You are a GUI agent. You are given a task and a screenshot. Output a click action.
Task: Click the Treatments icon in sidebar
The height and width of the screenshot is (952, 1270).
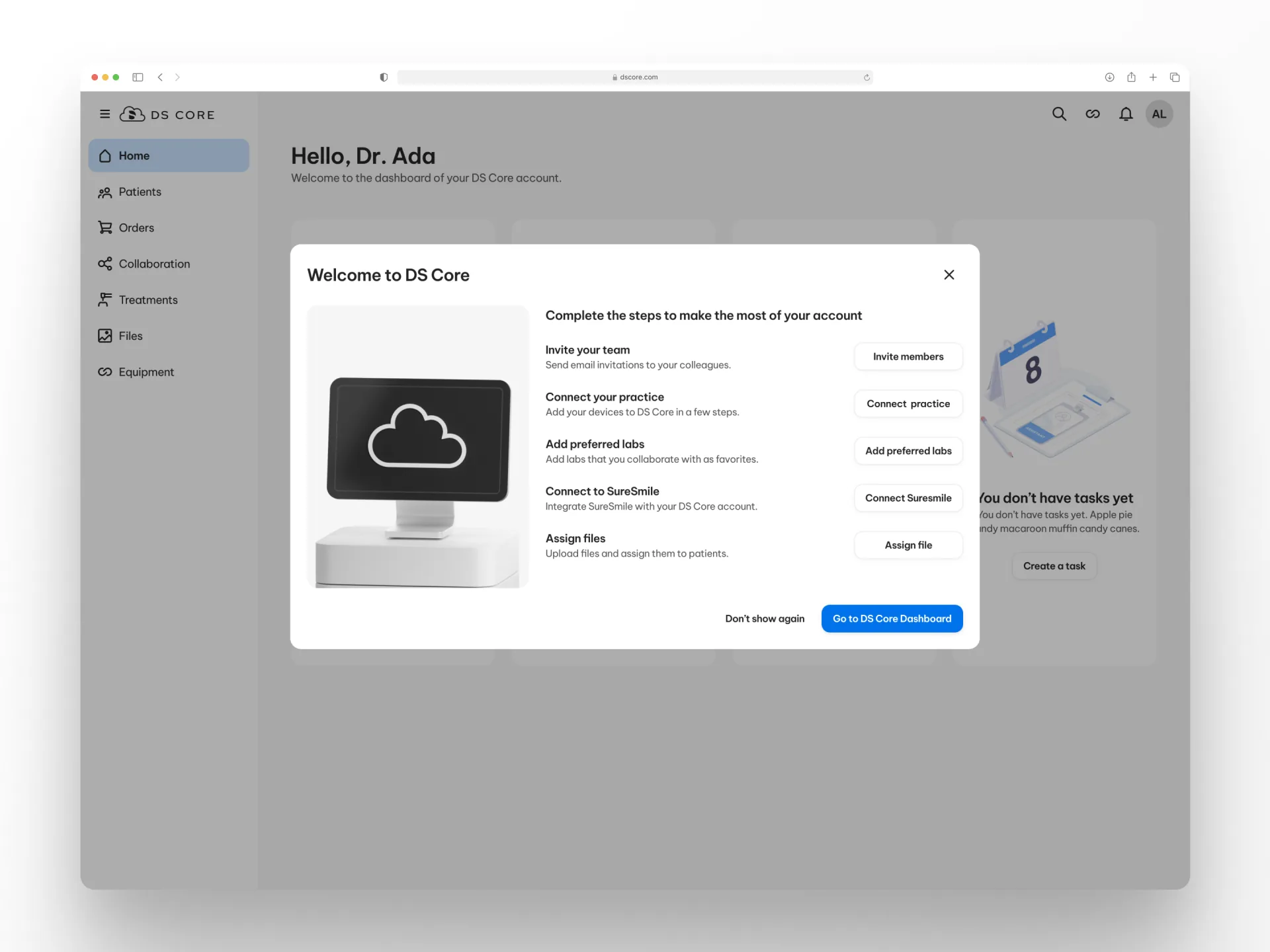(x=105, y=300)
